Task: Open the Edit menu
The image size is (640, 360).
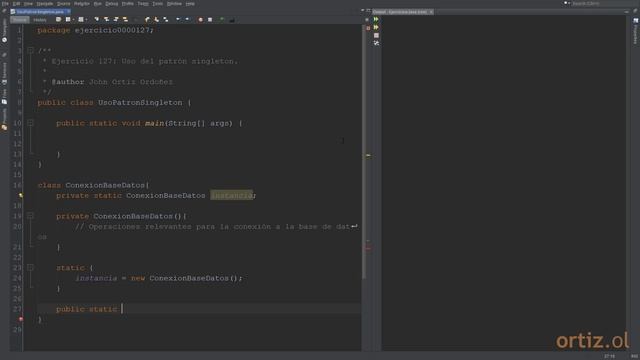Action: tap(16, 4)
